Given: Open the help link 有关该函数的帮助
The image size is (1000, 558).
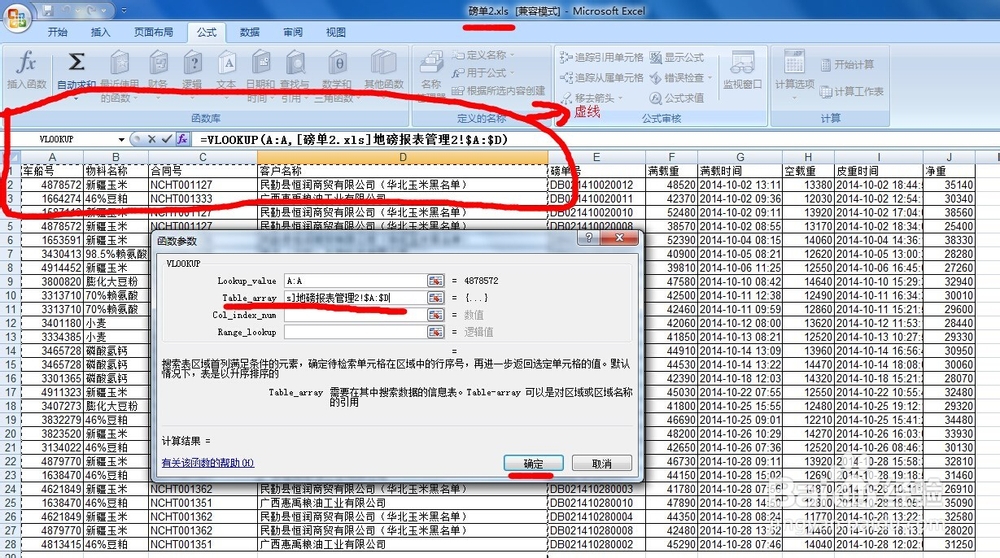Looking at the screenshot, I should (208, 463).
